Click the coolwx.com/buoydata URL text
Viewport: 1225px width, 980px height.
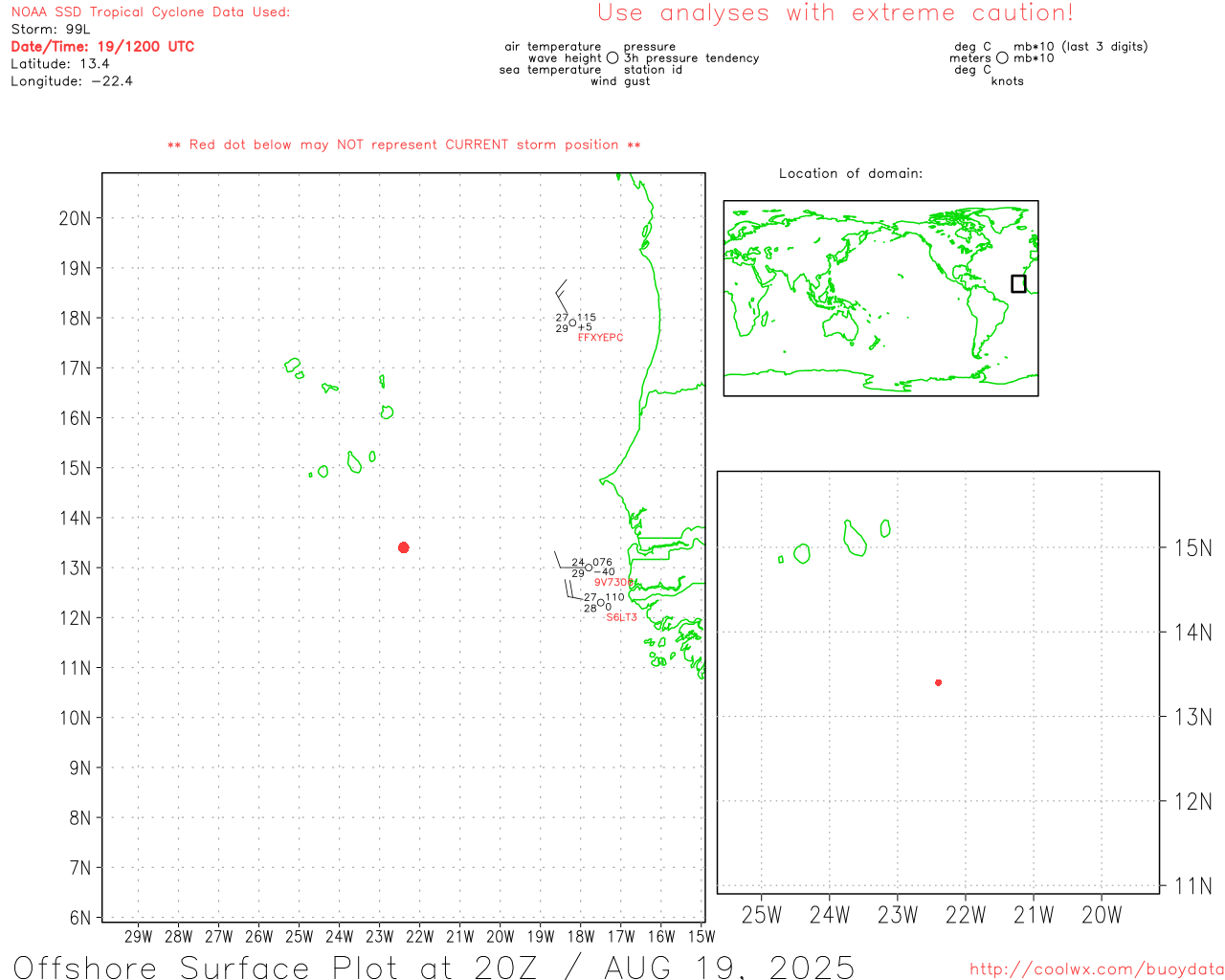(x=1097, y=969)
